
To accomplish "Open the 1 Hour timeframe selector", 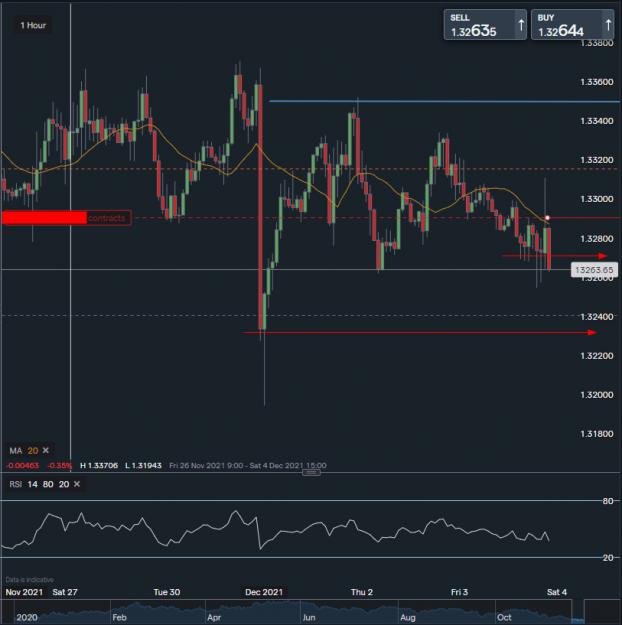I will coord(33,26).
